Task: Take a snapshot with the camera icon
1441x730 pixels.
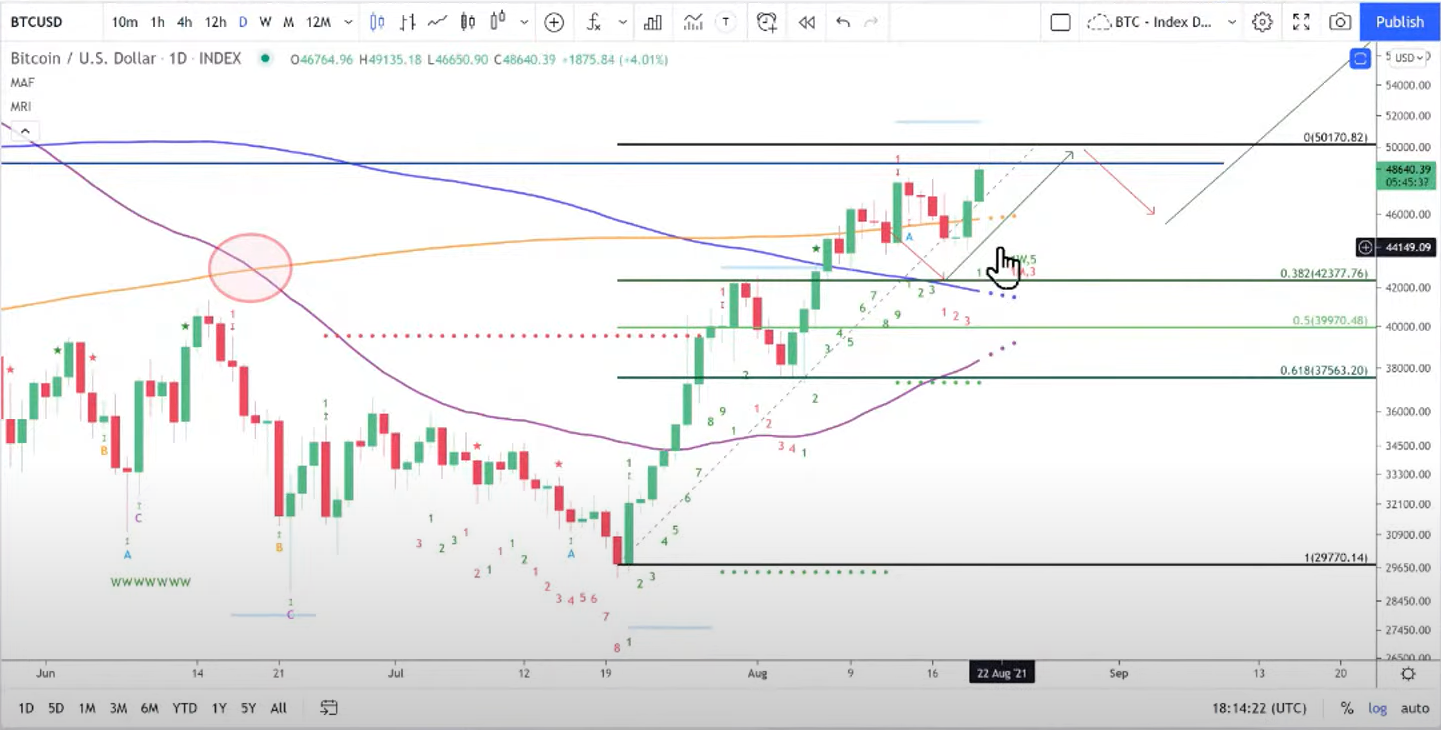Action: coord(1340,22)
